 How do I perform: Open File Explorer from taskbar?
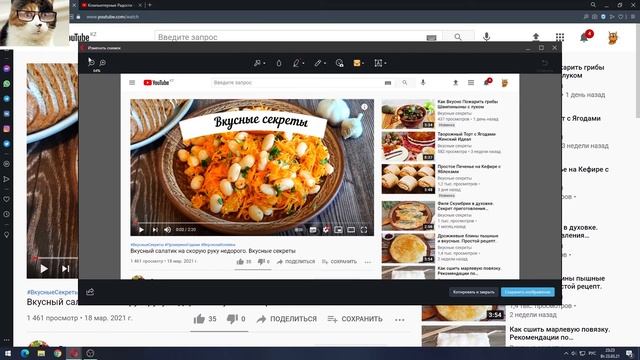(41, 353)
